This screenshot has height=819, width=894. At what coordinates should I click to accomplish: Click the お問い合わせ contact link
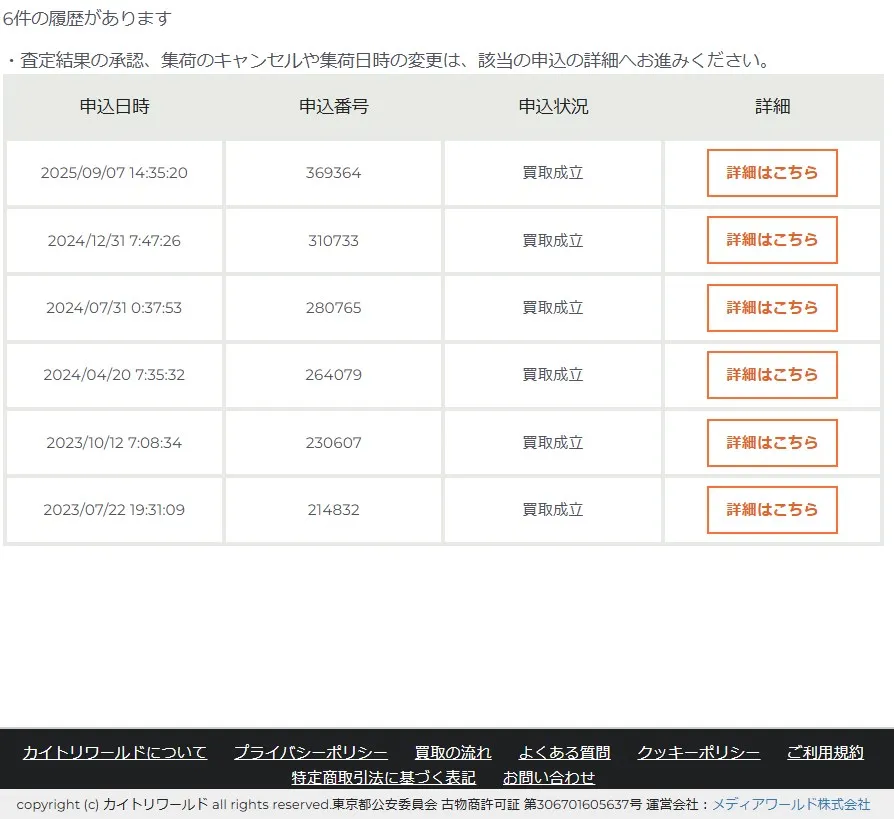549,778
